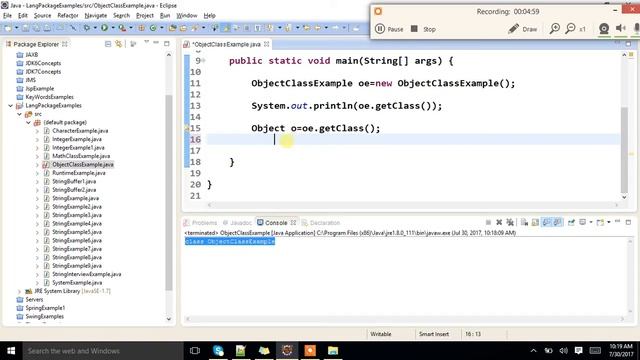Zoom in with recorder magnifier plus
Screen dimensions: 640x360
[x=554, y=29]
